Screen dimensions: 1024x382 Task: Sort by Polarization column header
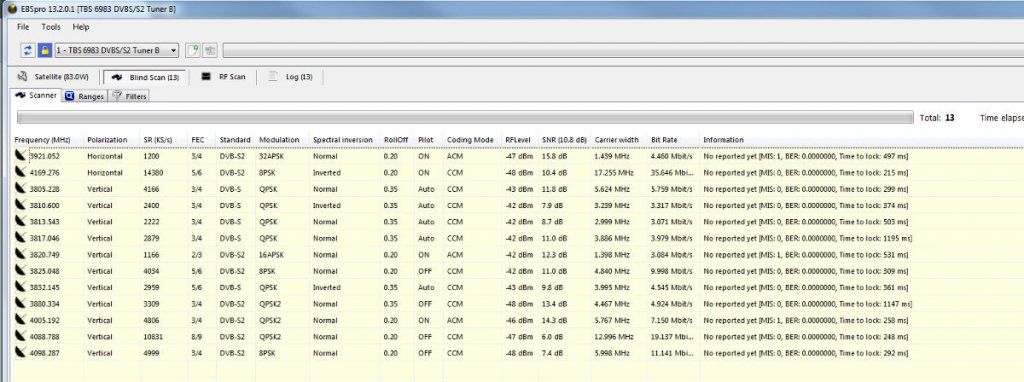tap(107, 140)
